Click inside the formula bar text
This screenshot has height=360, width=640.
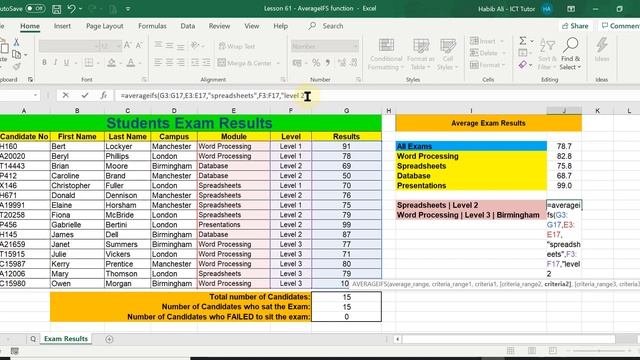pos(212,96)
